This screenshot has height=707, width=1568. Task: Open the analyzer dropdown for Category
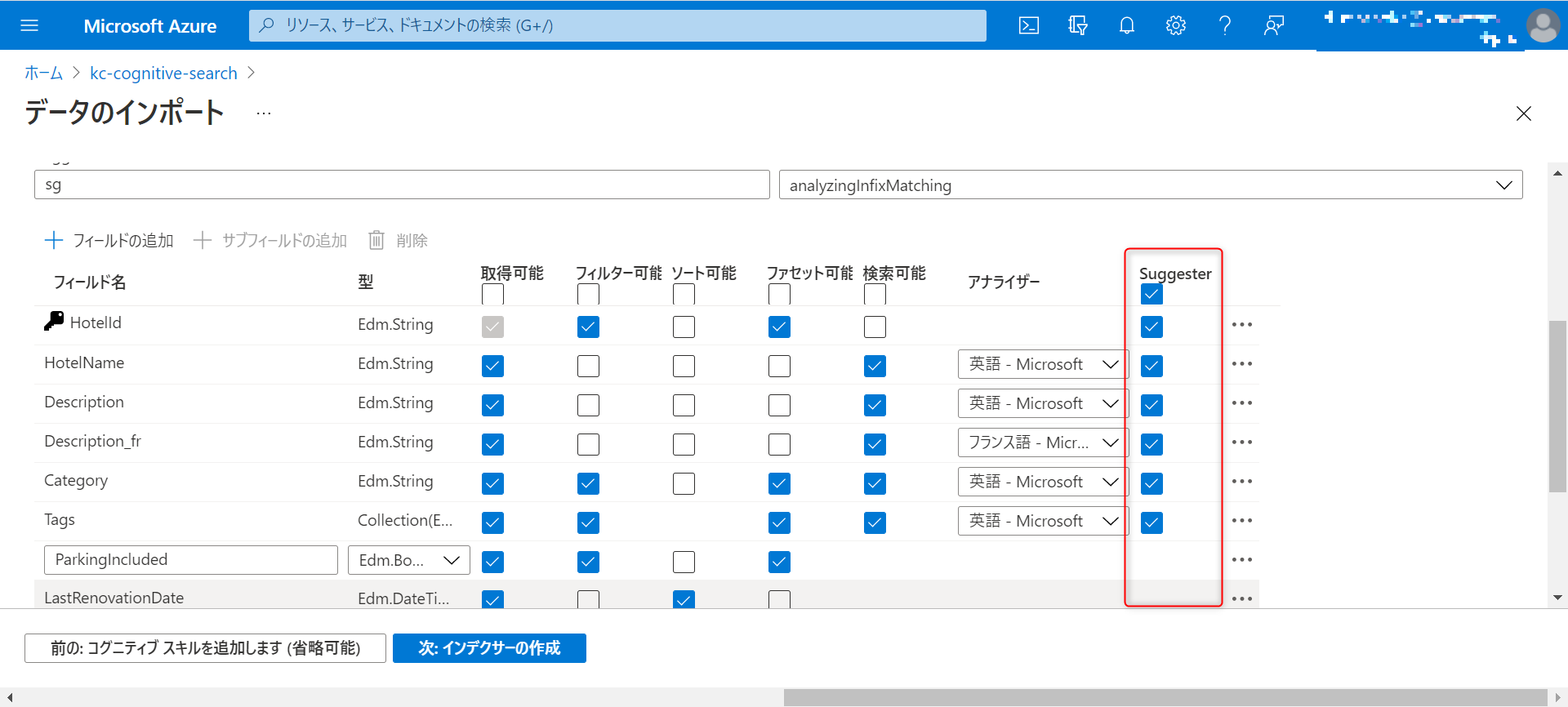pyautogui.click(x=1043, y=482)
